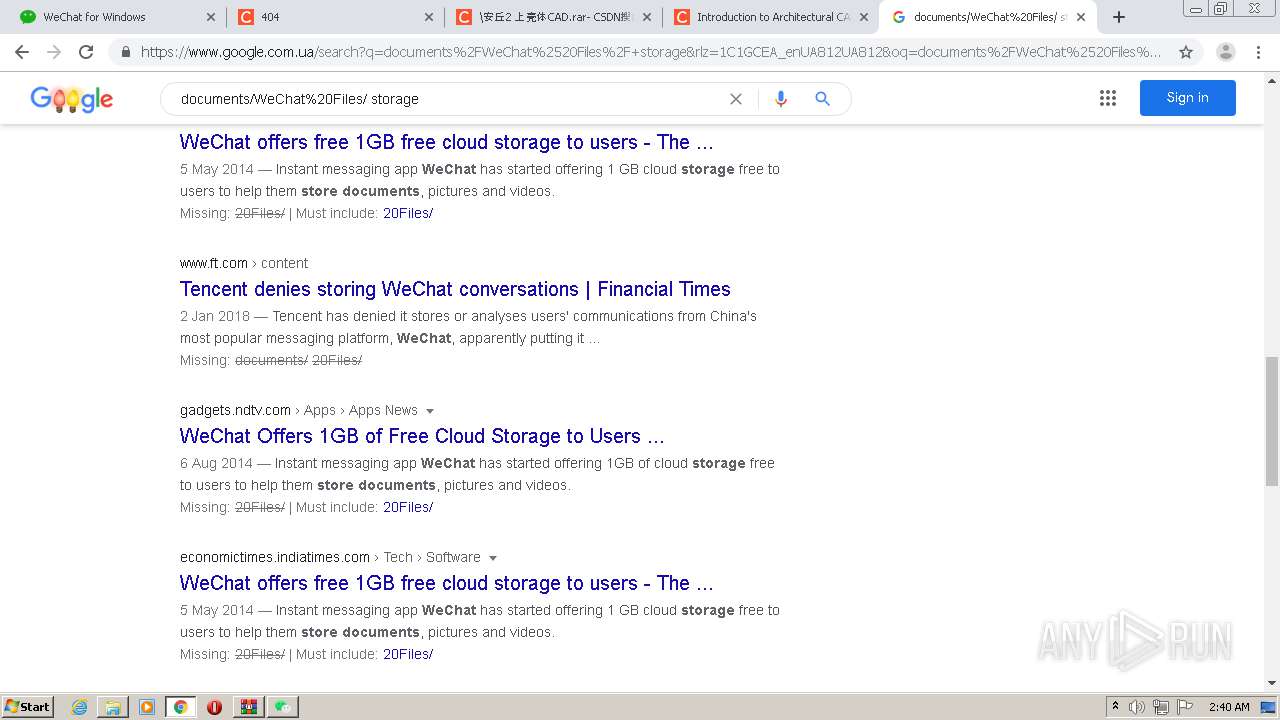Image resolution: width=1280 pixels, height=720 pixels.
Task: Open the Action Center flag icon
Action: pos(1185,707)
